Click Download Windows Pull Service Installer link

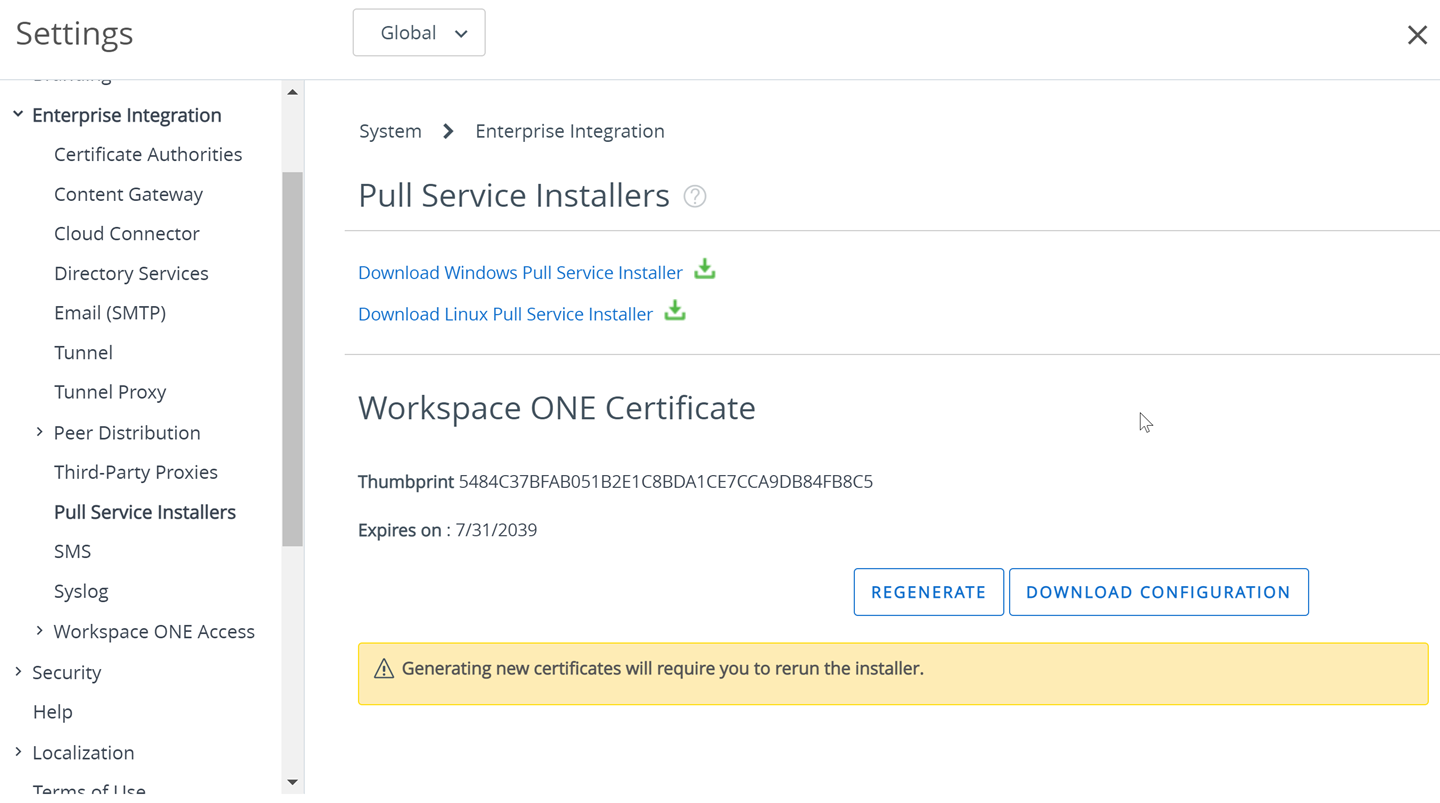[520, 272]
